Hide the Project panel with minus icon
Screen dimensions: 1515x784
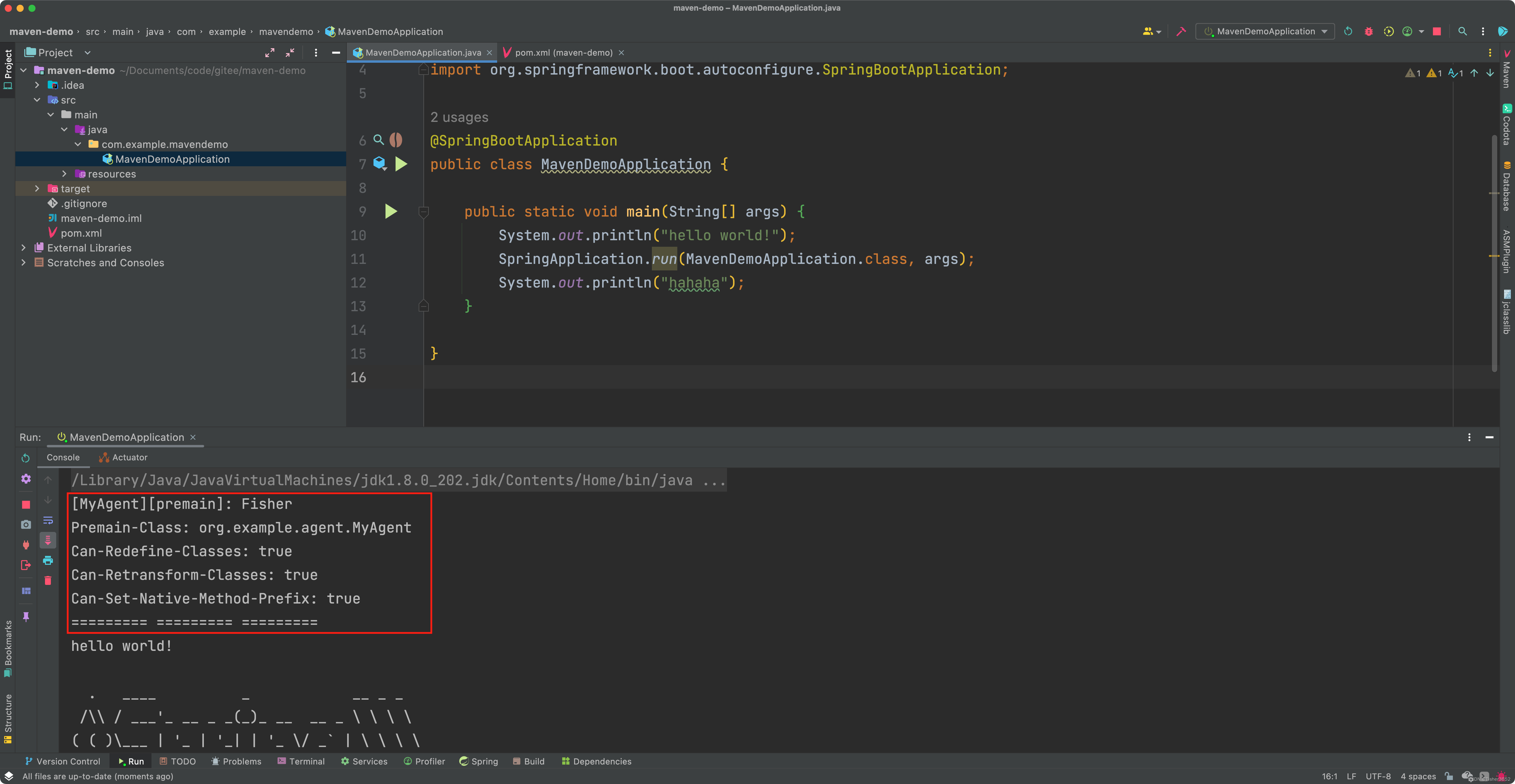tap(336, 52)
